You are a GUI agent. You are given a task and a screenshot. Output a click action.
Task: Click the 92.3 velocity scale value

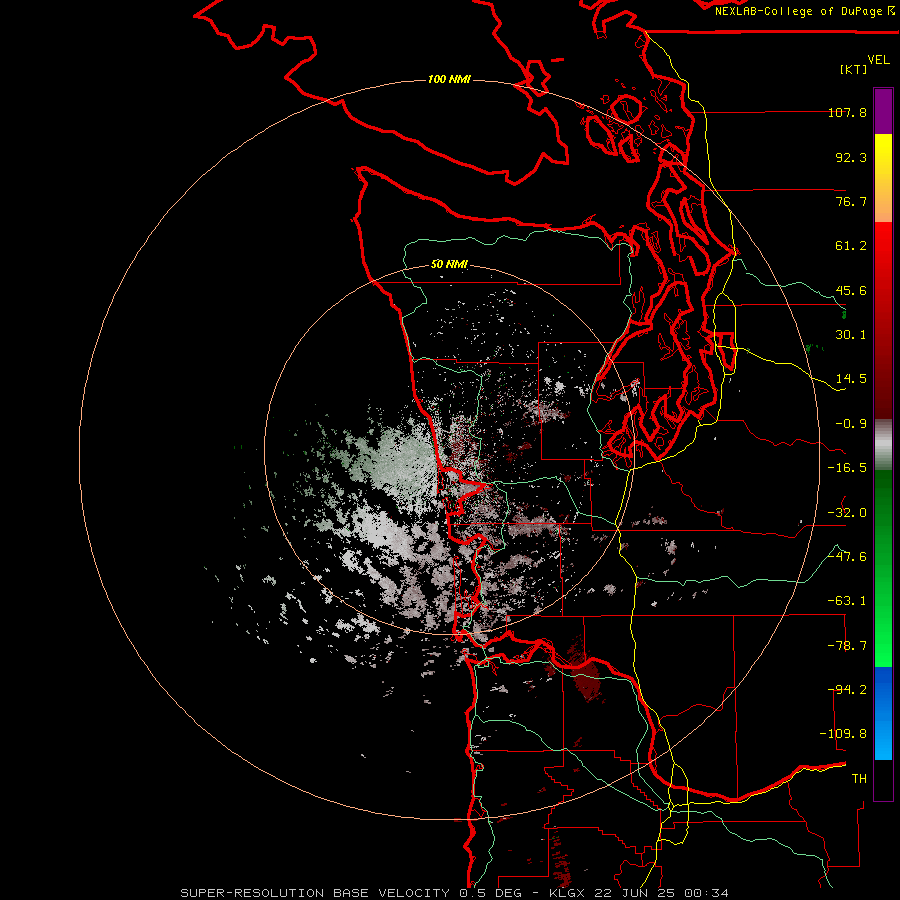point(851,157)
